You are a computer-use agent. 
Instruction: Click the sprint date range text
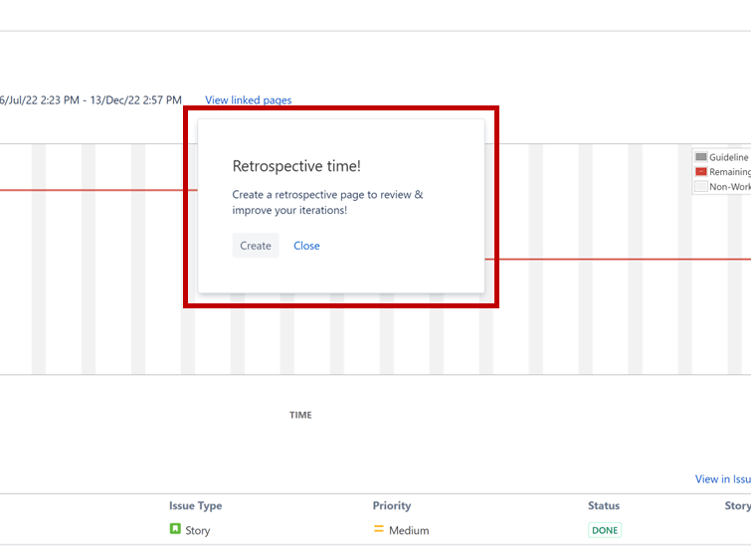tap(91, 100)
